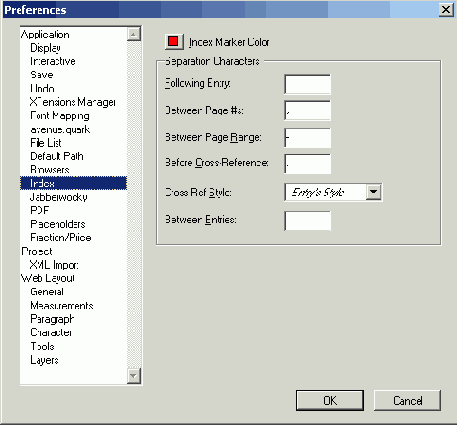Click the list scrollbar up arrow
The width and height of the screenshot is (457, 425).
(134, 34)
